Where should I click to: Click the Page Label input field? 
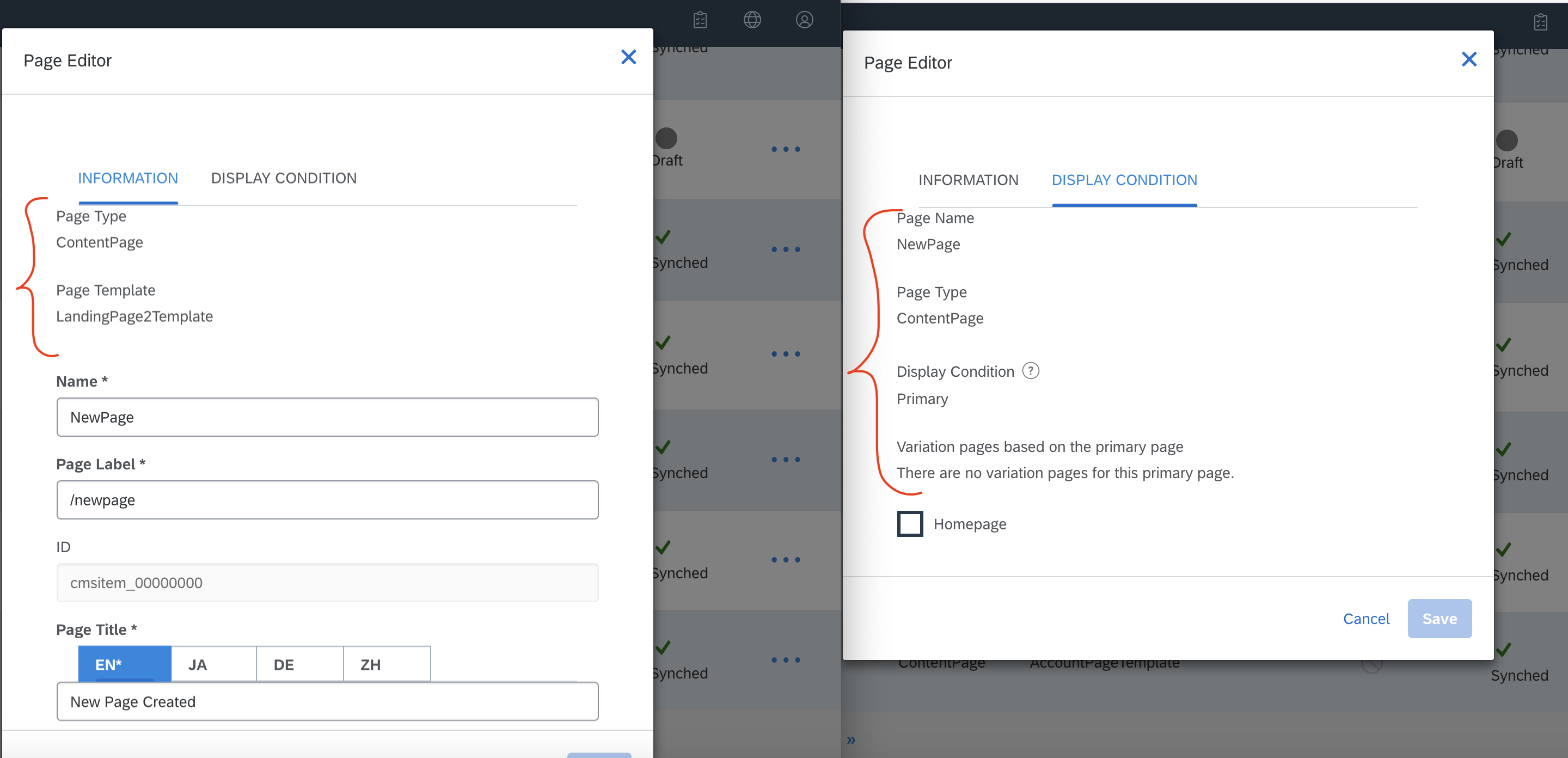327,500
